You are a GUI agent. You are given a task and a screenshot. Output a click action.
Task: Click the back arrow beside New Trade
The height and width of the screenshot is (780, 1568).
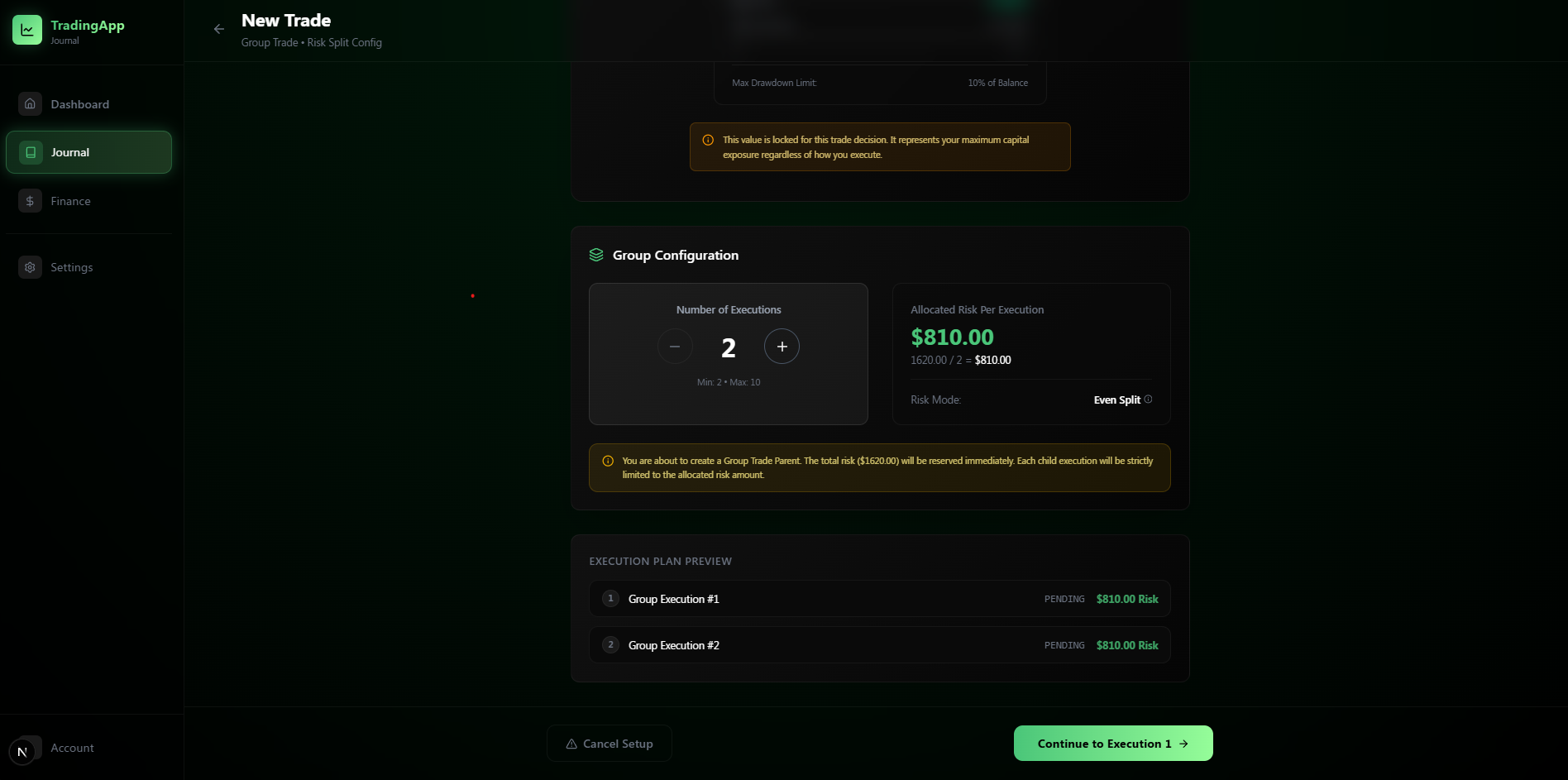[219, 29]
